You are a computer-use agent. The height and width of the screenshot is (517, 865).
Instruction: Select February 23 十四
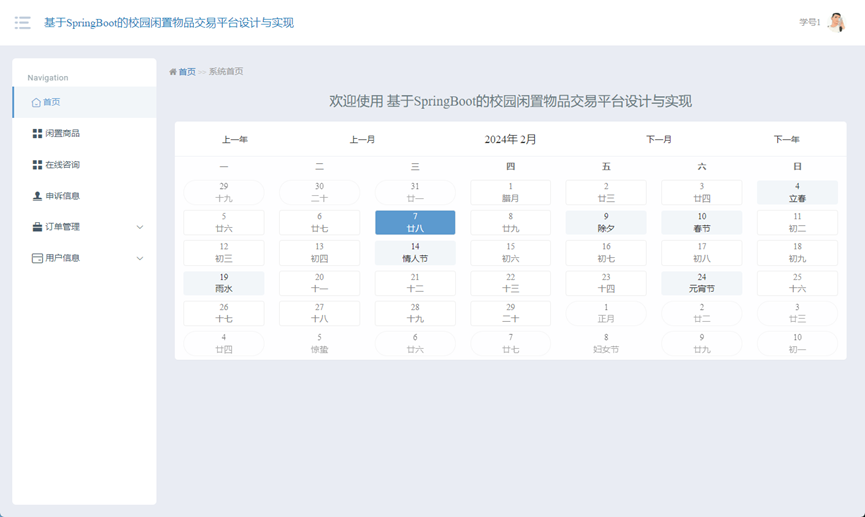click(x=606, y=283)
